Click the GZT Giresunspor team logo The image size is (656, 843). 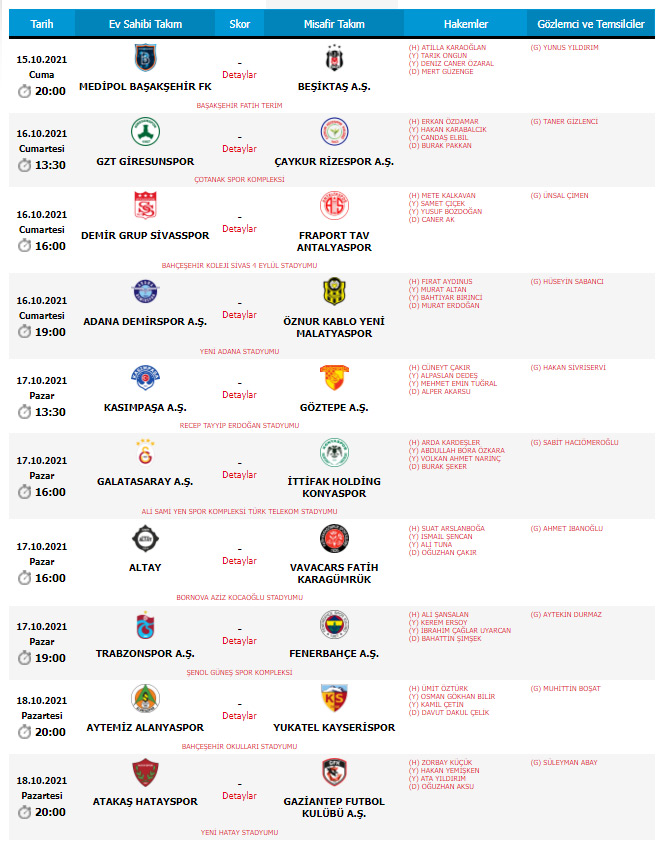tap(145, 132)
